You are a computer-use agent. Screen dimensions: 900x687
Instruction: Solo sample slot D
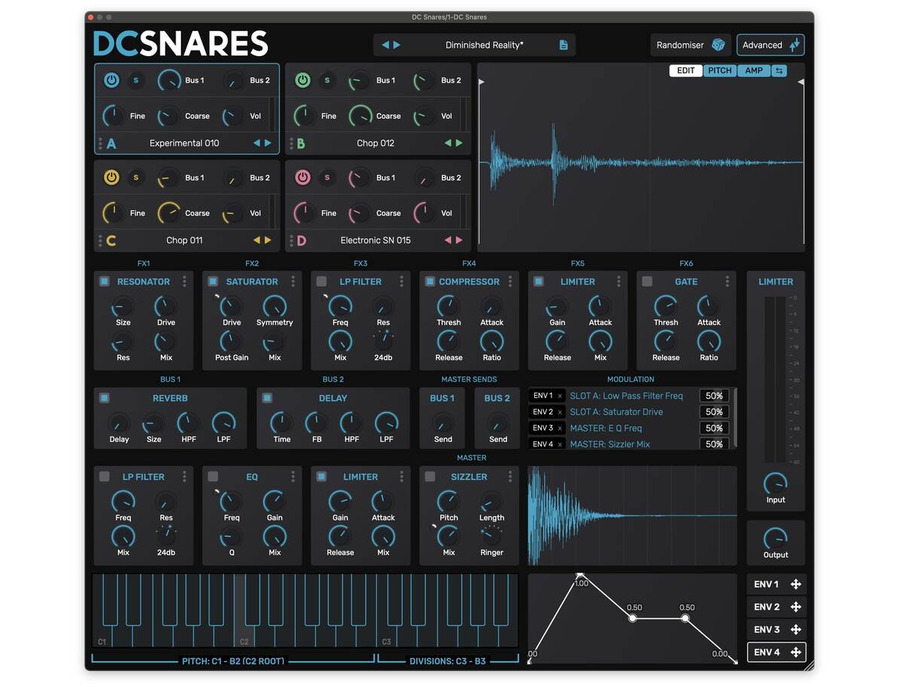click(x=327, y=178)
